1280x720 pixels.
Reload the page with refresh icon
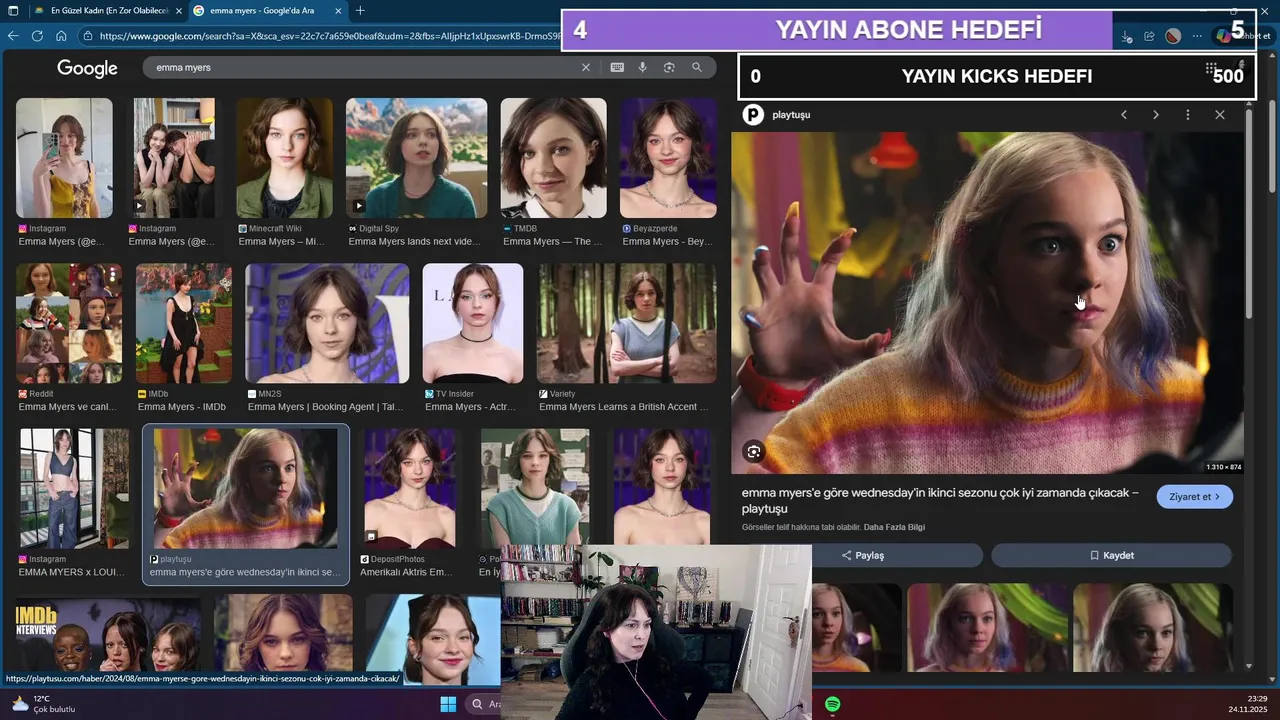coord(37,36)
